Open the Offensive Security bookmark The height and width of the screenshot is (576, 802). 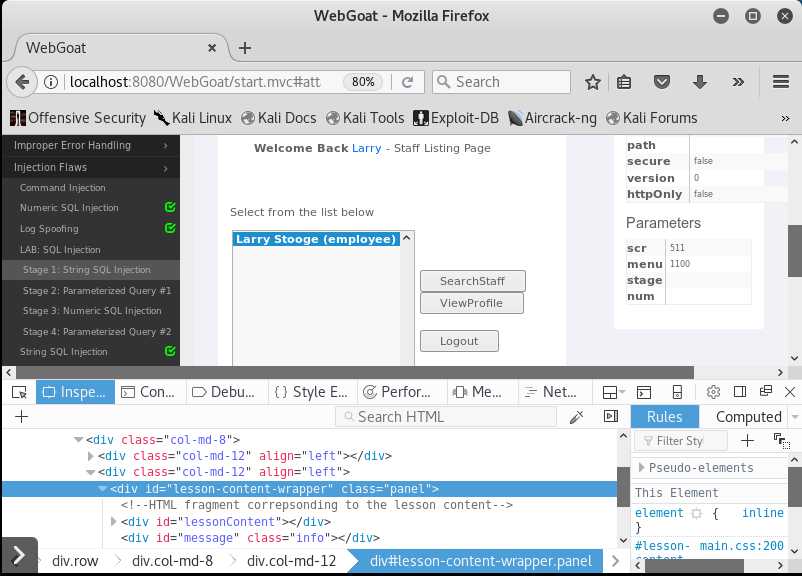click(x=78, y=118)
